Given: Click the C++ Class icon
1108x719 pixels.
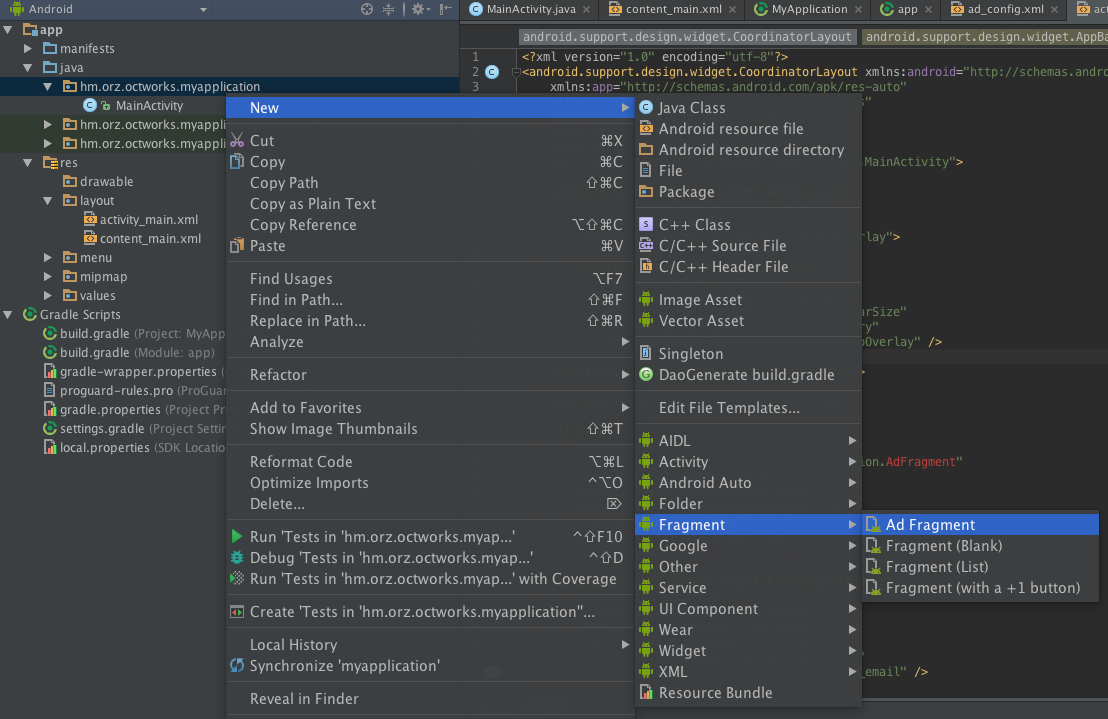Looking at the screenshot, I should (x=646, y=225).
